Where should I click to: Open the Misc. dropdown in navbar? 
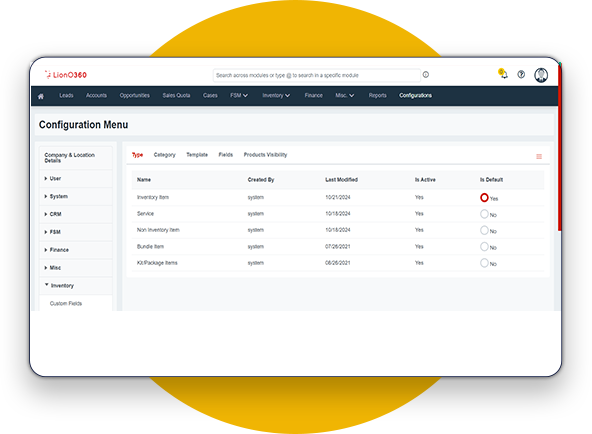pyautogui.click(x=344, y=95)
